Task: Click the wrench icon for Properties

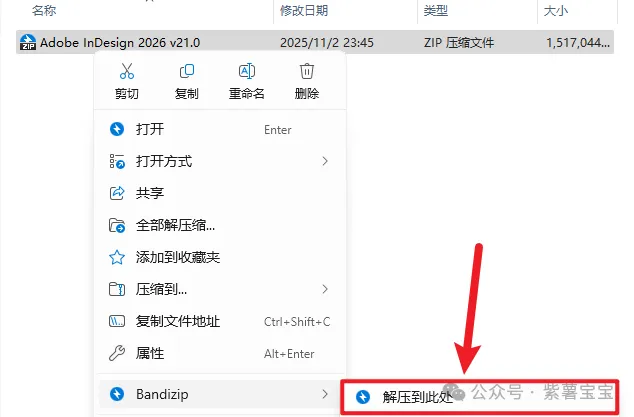Action: [x=117, y=353]
